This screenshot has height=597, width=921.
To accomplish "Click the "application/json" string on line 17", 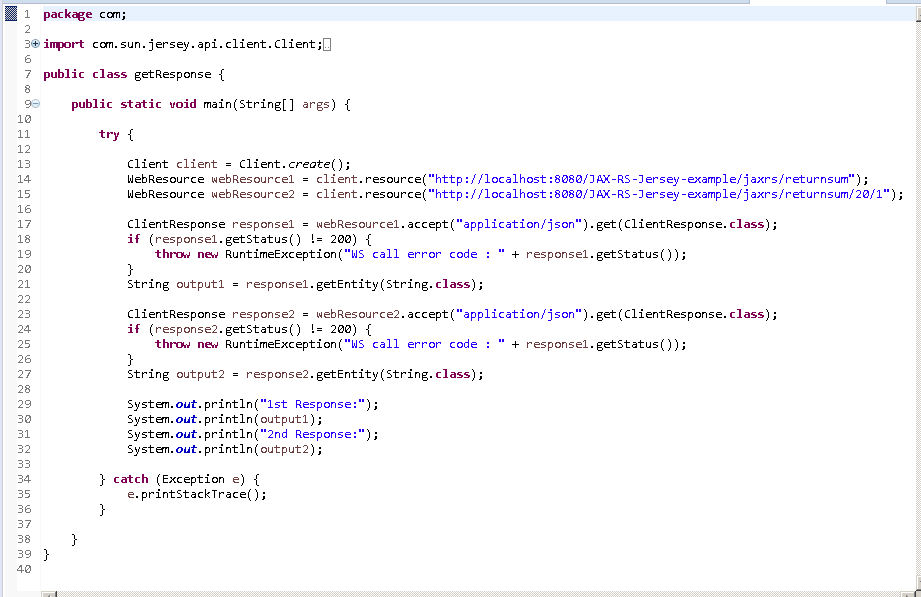I will tap(519, 224).
